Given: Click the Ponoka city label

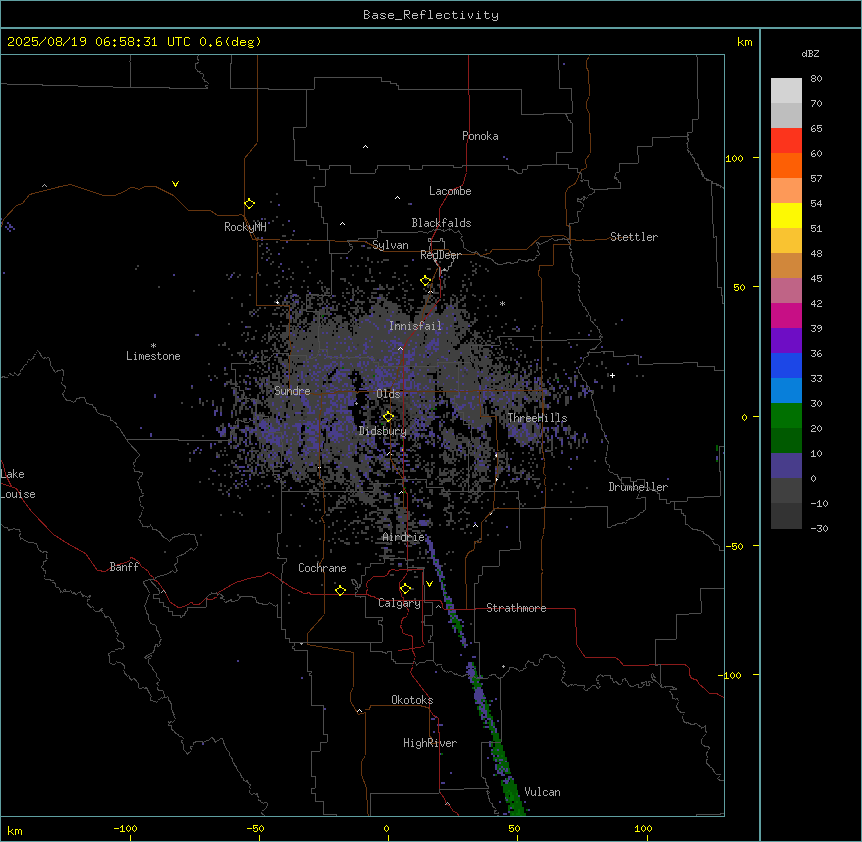Looking at the screenshot, I should point(480,136).
